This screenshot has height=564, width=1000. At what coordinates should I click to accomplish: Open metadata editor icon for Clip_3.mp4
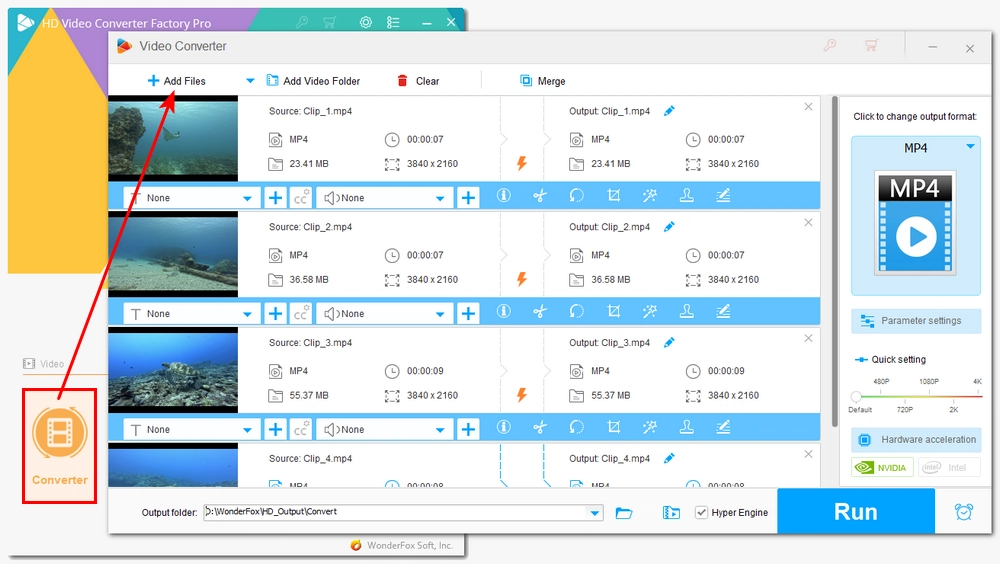click(723, 427)
